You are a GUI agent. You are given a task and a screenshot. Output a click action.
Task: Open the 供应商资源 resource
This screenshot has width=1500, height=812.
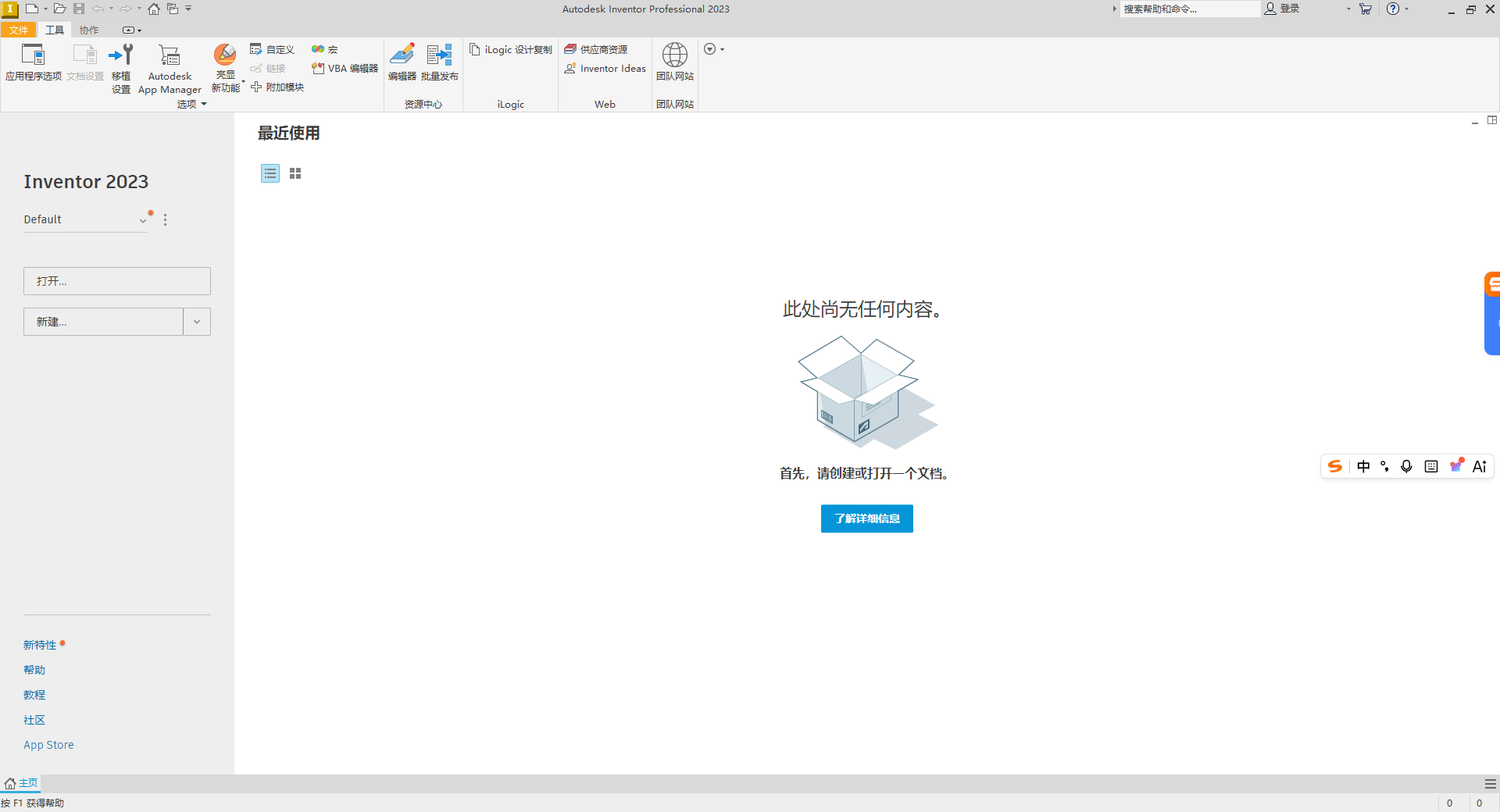tap(604, 48)
